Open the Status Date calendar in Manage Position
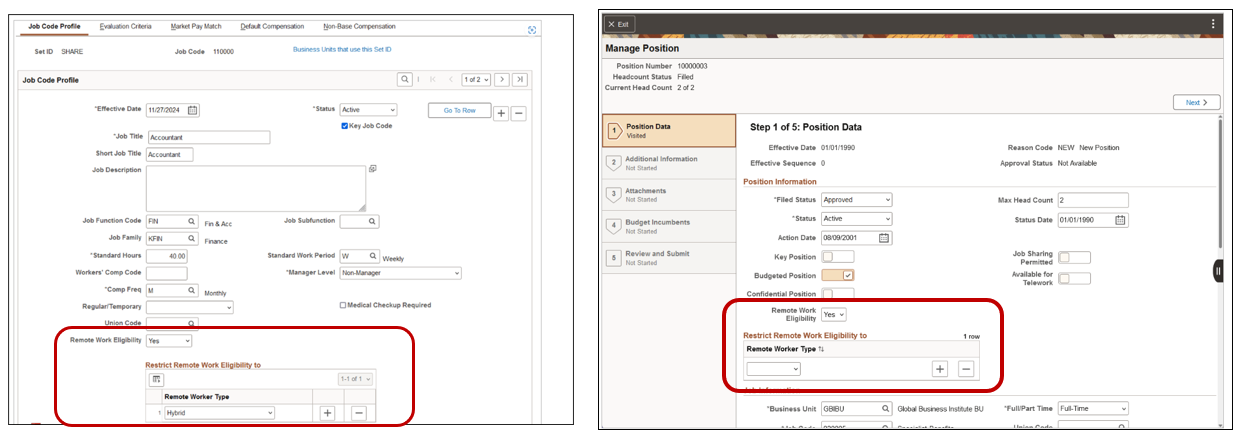1239x442 pixels. tap(1120, 220)
